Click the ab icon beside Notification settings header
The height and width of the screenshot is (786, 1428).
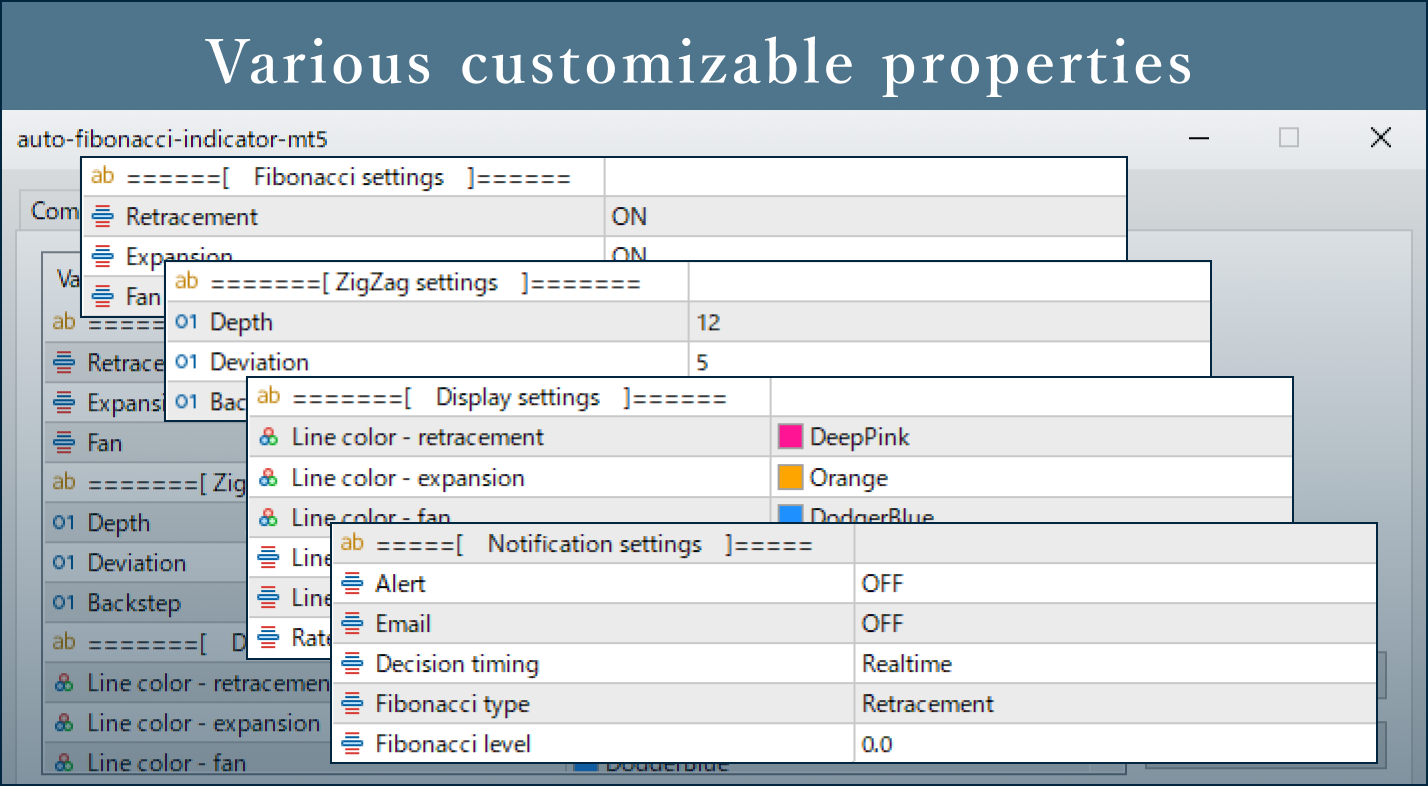click(x=352, y=543)
